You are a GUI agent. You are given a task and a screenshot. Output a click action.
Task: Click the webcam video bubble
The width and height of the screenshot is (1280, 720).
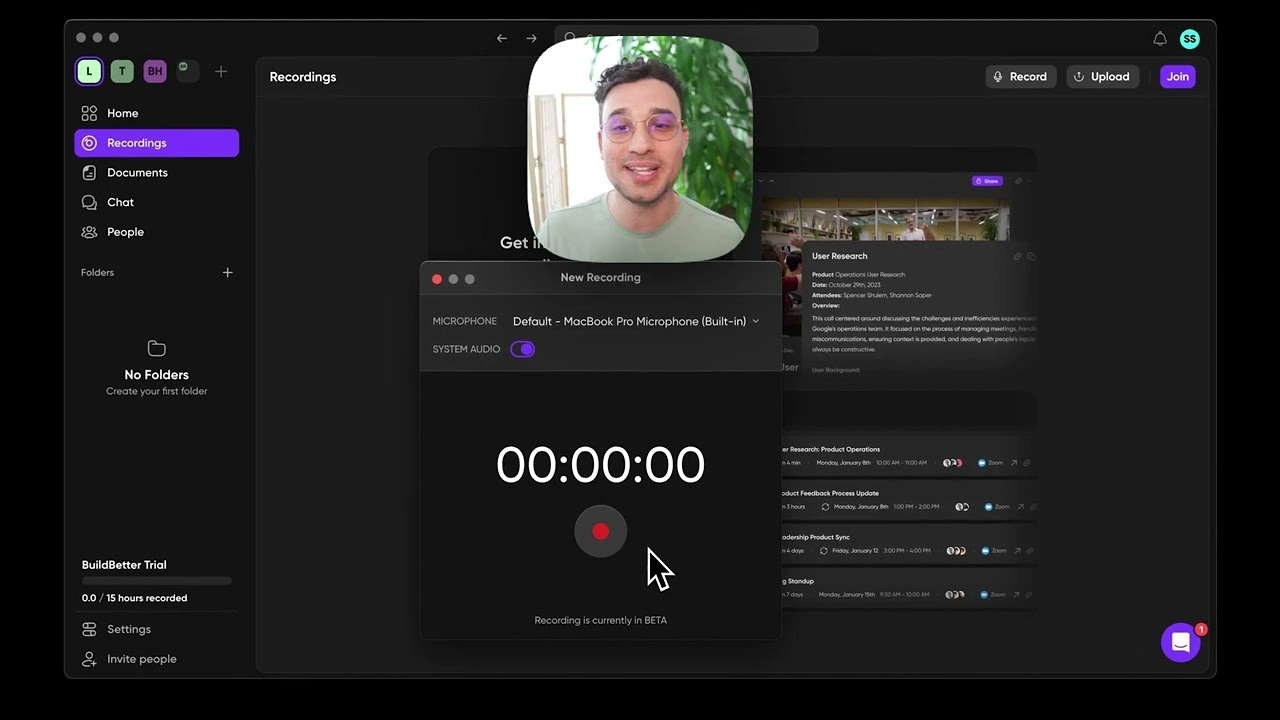pyautogui.click(x=640, y=149)
